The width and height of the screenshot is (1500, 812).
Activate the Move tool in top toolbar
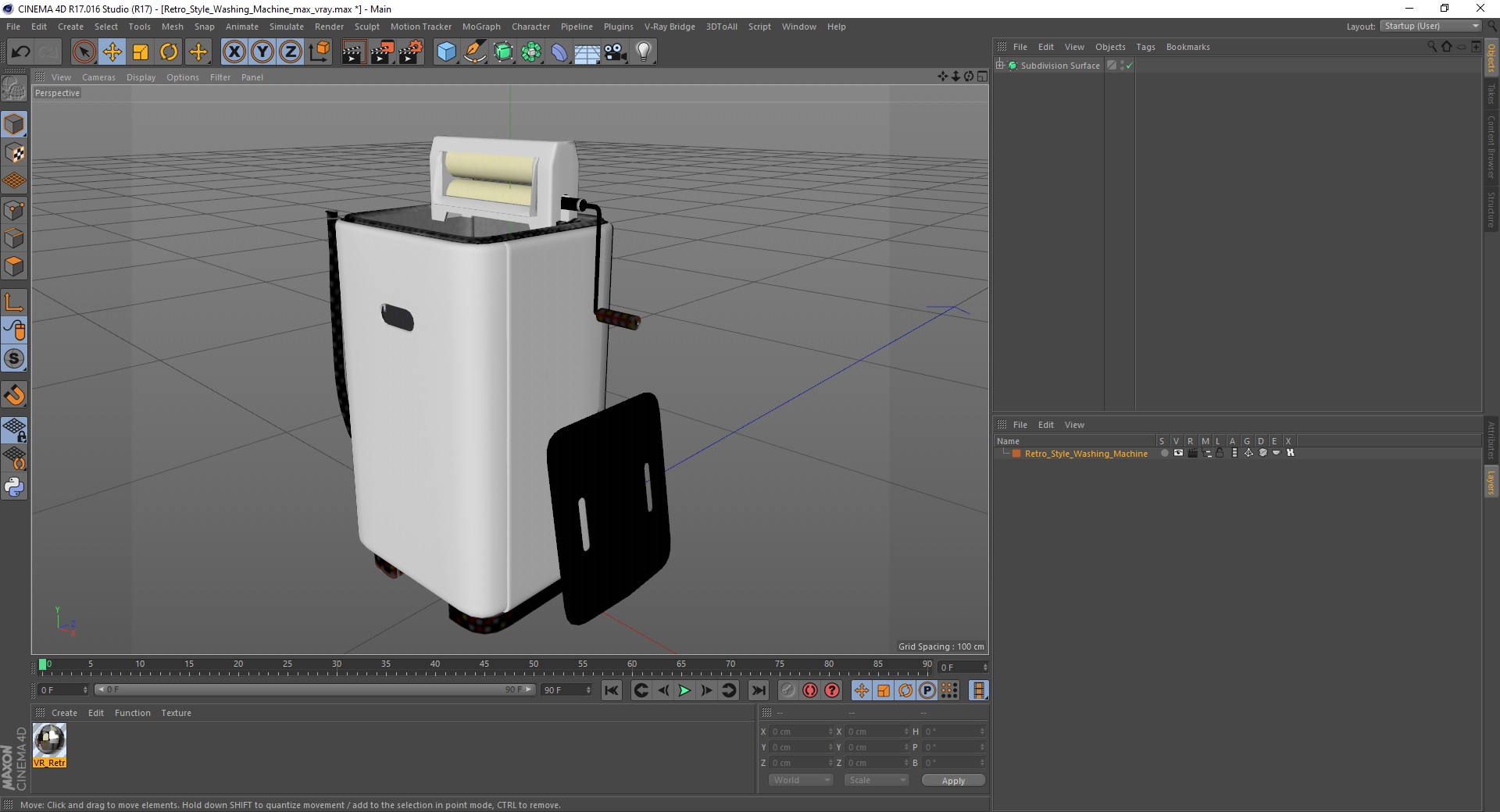112,52
